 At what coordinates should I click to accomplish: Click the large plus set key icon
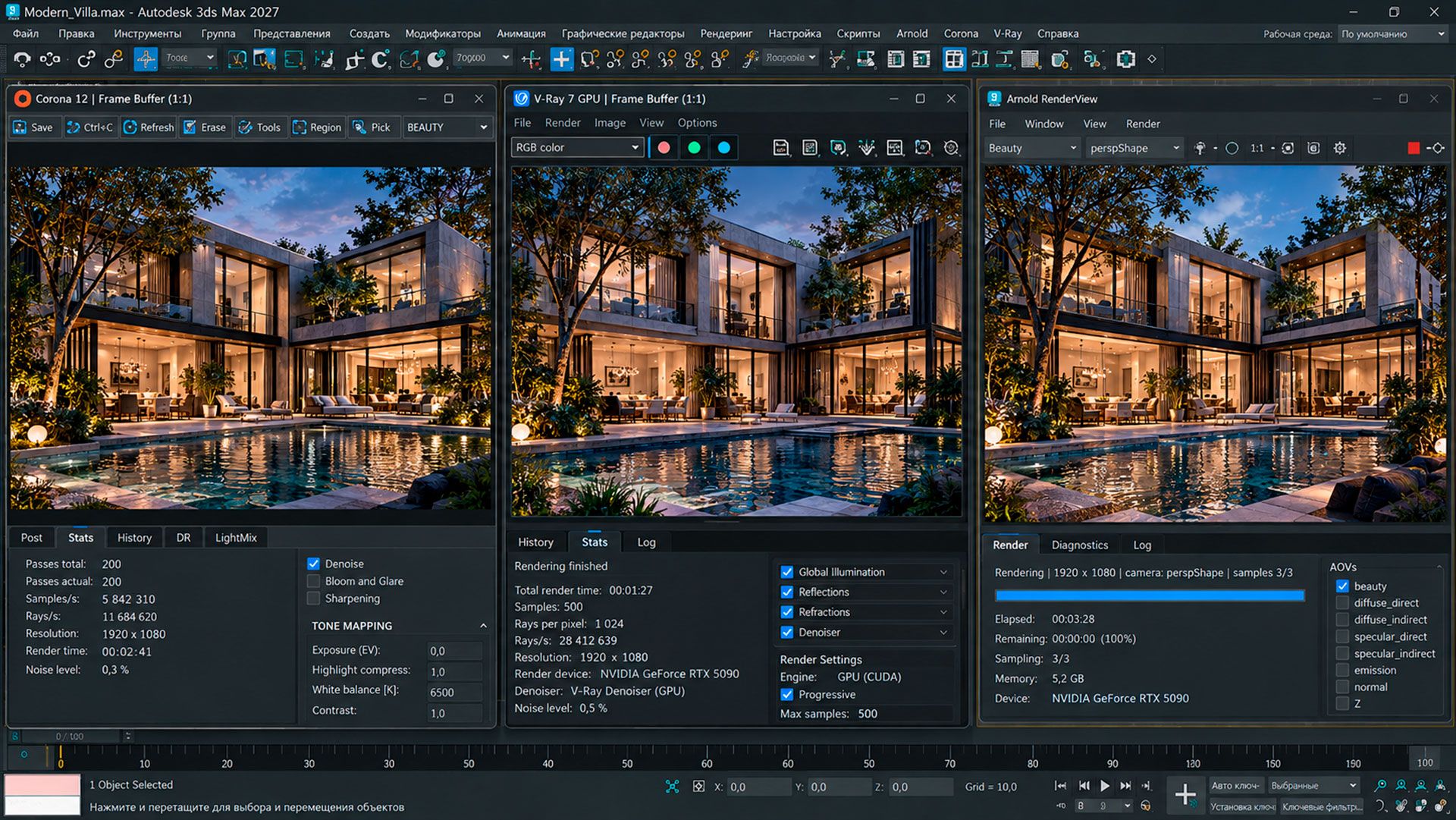tap(1185, 794)
